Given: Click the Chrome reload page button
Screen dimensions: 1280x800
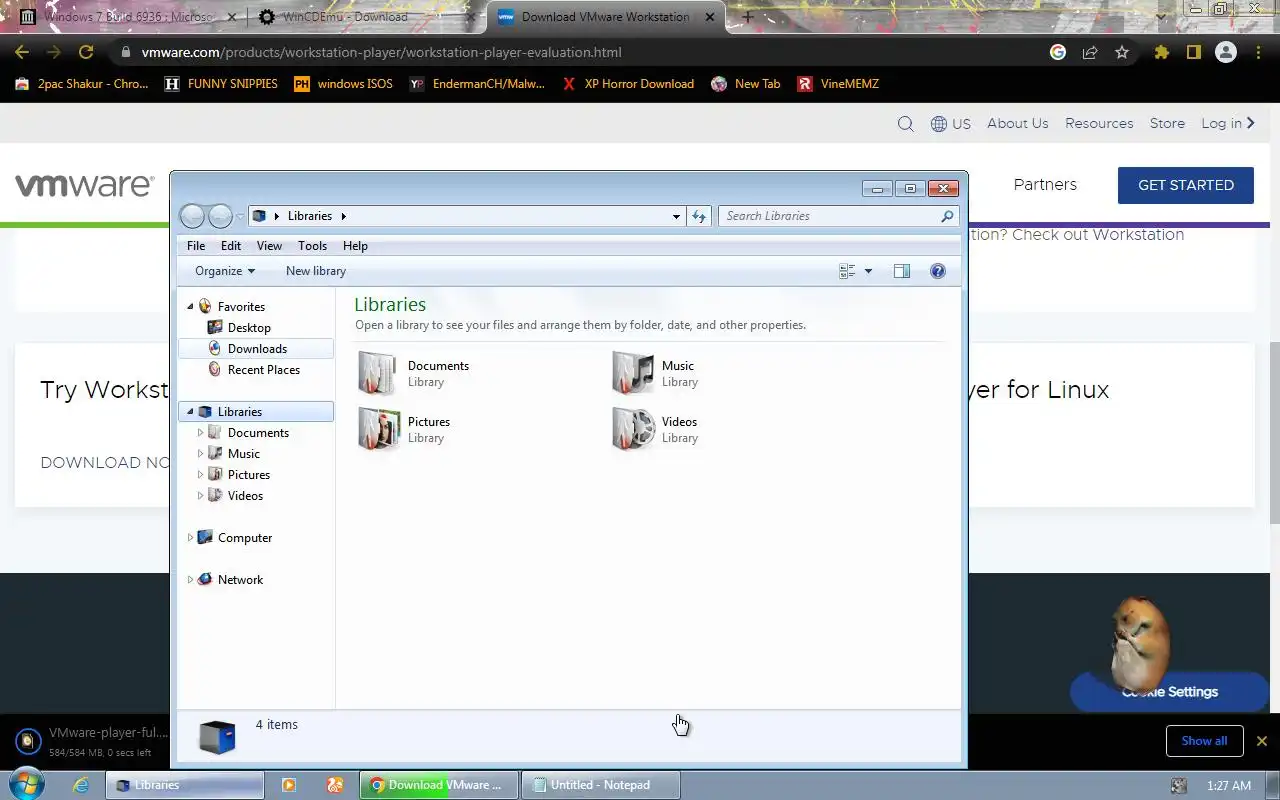Looking at the screenshot, I should 86,52.
